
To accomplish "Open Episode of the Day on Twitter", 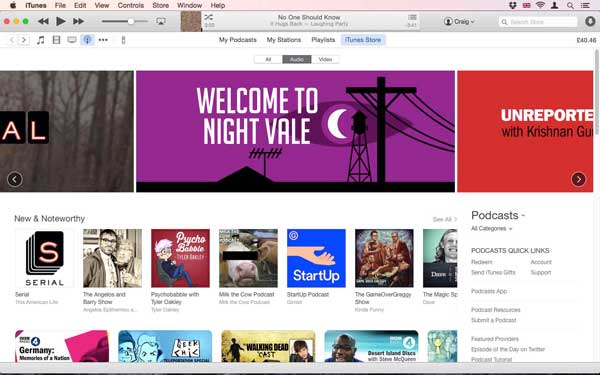I will click(508, 349).
